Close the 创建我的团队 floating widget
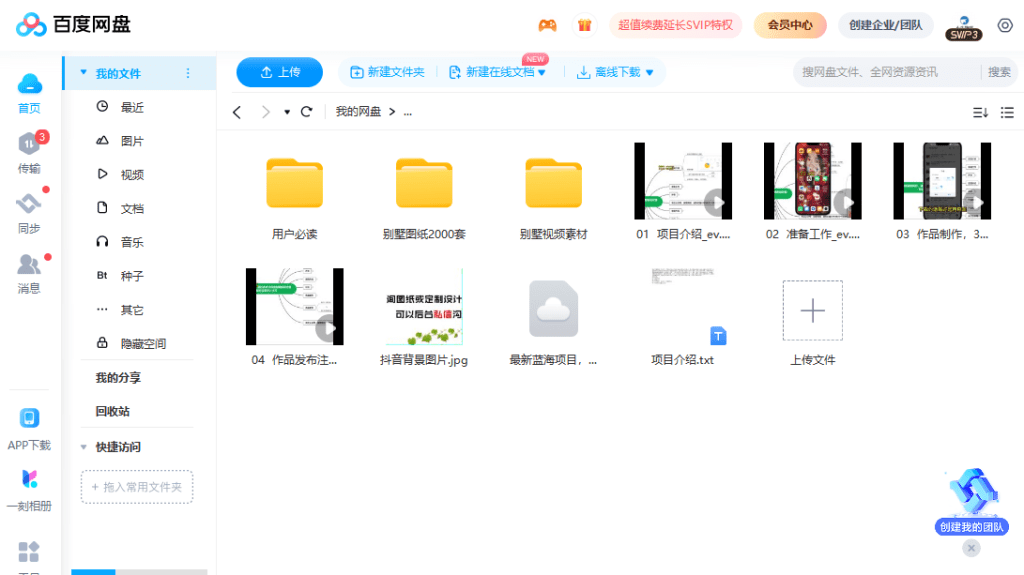 click(971, 548)
